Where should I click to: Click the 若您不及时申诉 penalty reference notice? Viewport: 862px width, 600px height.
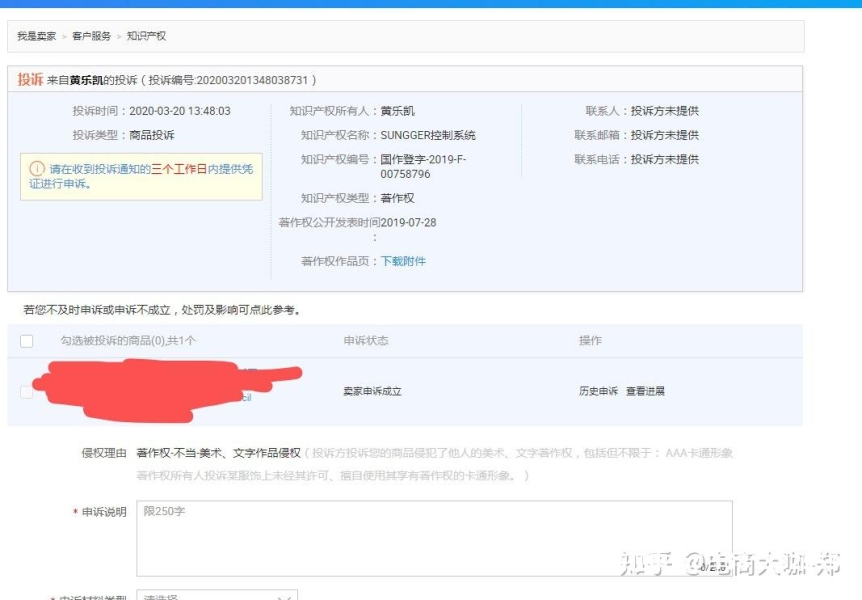(162, 310)
